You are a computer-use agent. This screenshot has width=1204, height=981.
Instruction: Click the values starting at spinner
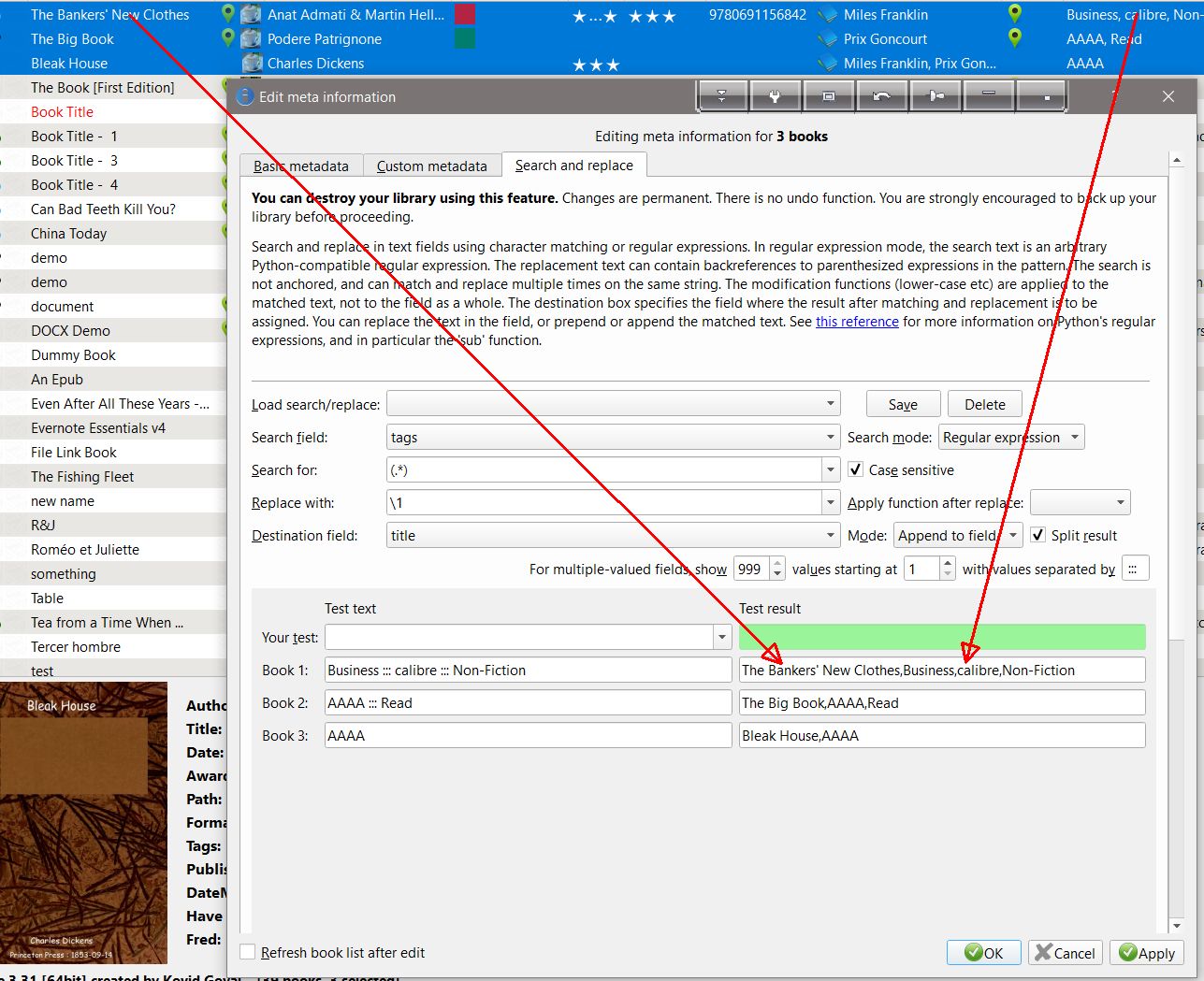(930, 569)
